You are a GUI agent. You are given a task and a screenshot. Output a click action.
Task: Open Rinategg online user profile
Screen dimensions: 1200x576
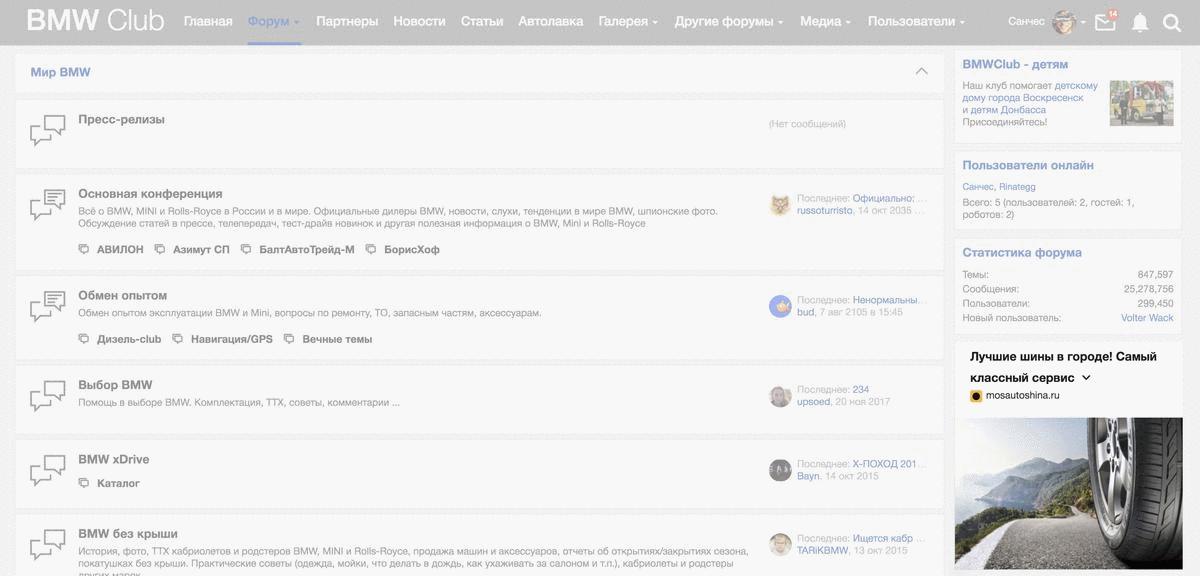click(1017, 187)
